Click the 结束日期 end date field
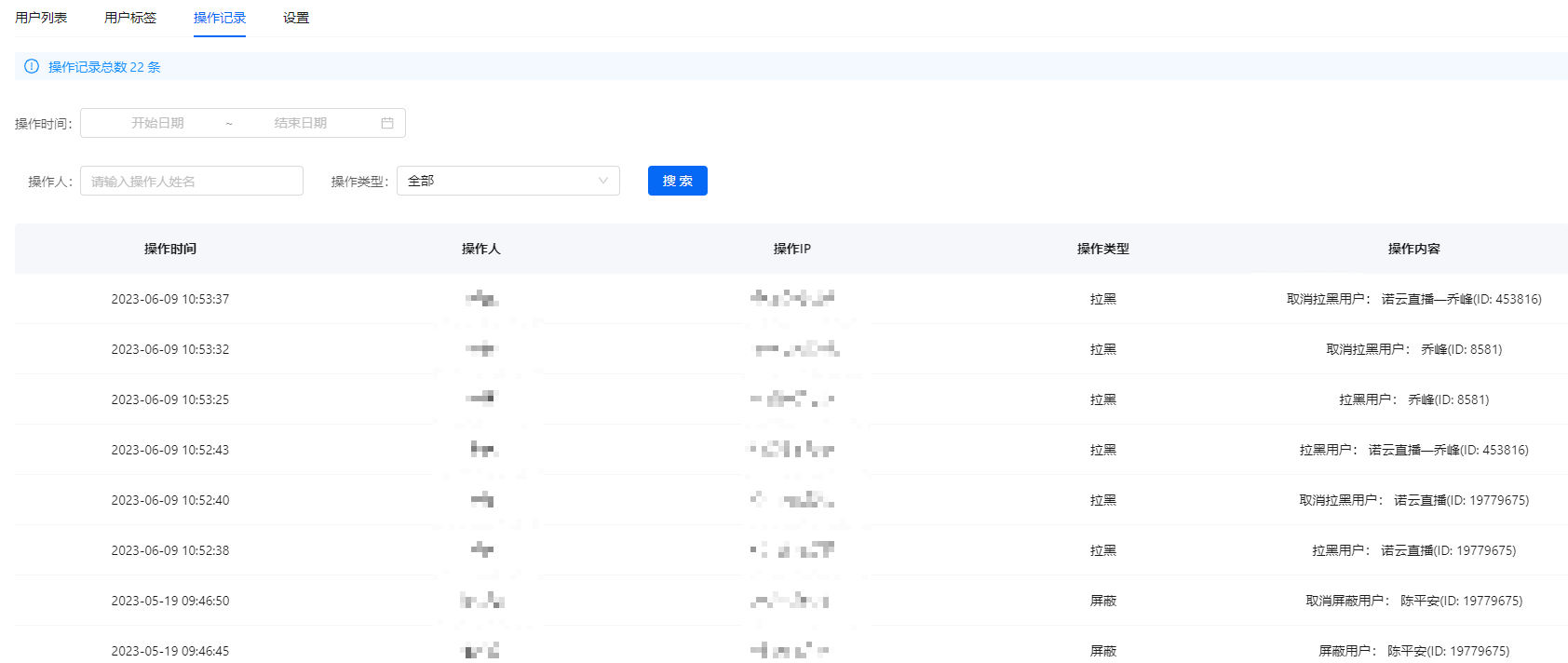 pos(300,123)
